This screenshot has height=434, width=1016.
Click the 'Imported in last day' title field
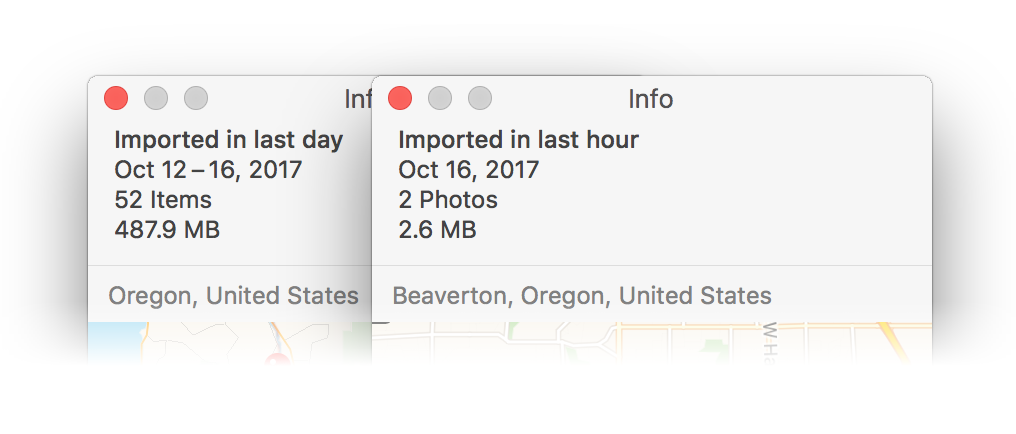(x=229, y=140)
